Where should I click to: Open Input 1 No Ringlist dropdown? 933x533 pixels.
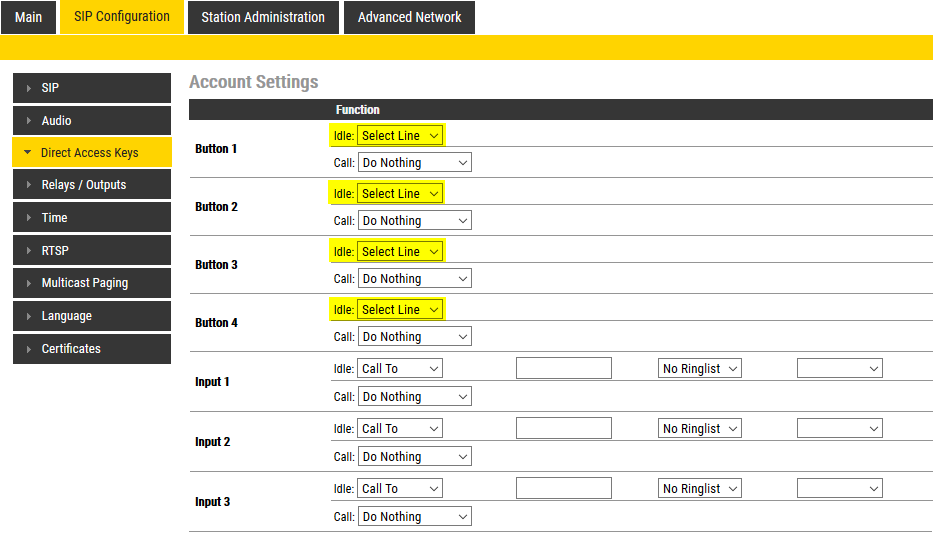[x=700, y=369]
